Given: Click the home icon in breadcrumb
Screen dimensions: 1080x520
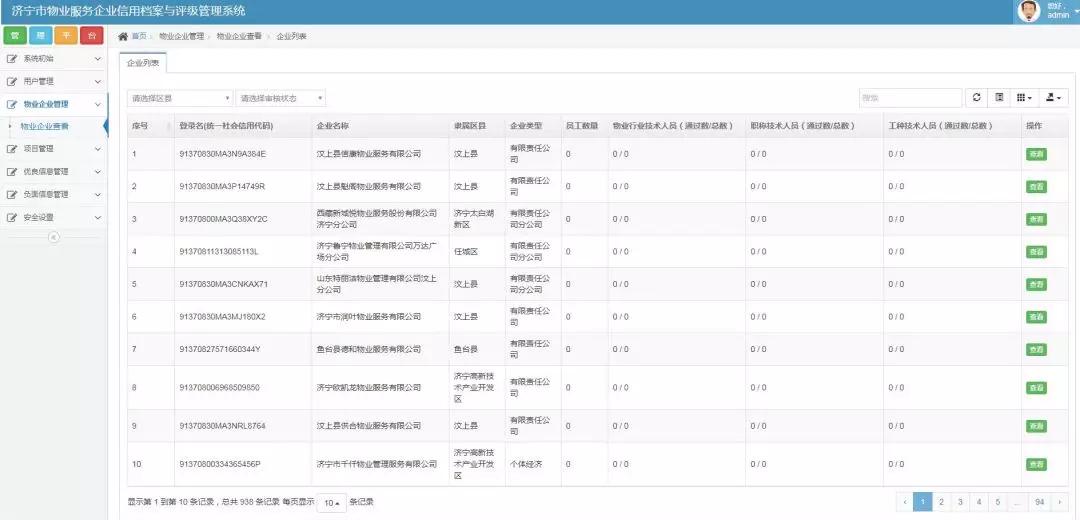Looking at the screenshot, I should pos(123,36).
